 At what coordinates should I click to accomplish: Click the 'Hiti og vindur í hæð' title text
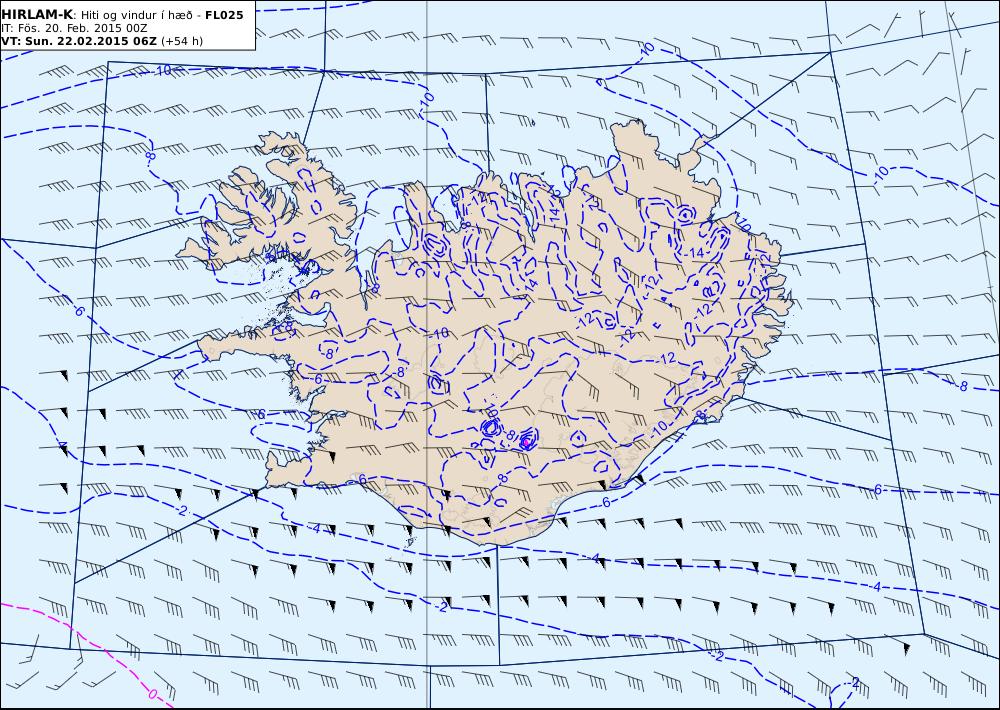138,15
